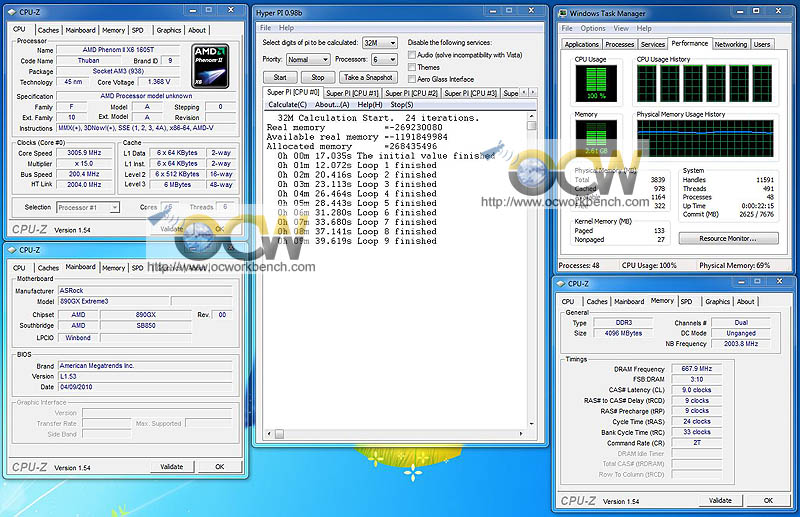Image resolution: width=800 pixels, height=517 pixels.
Task: Click the DRAM Frequency 667.9 MHz value
Action: (697, 368)
